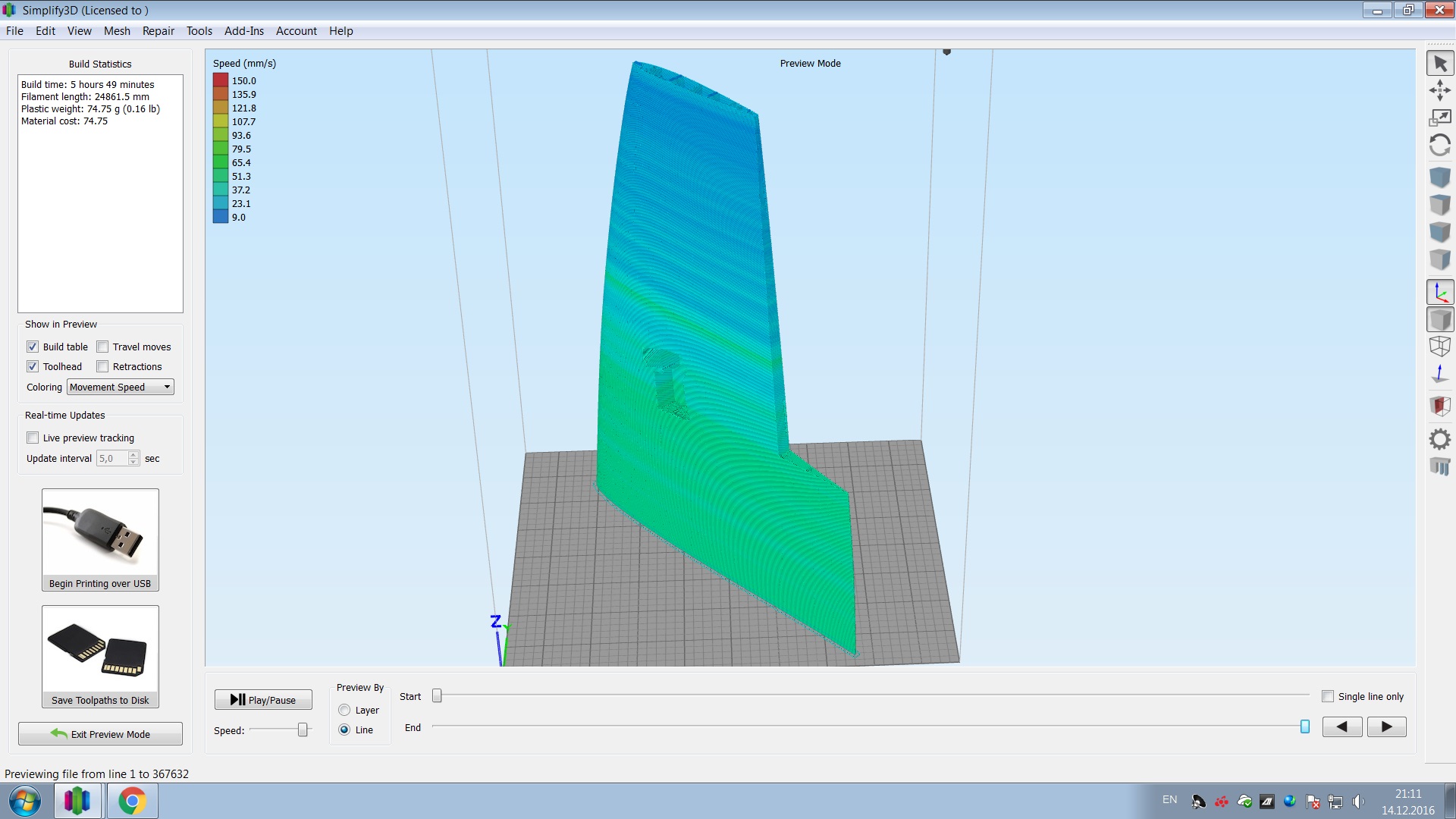1456x819 pixels.
Task: Select the arrow selection tool
Action: (1439, 64)
